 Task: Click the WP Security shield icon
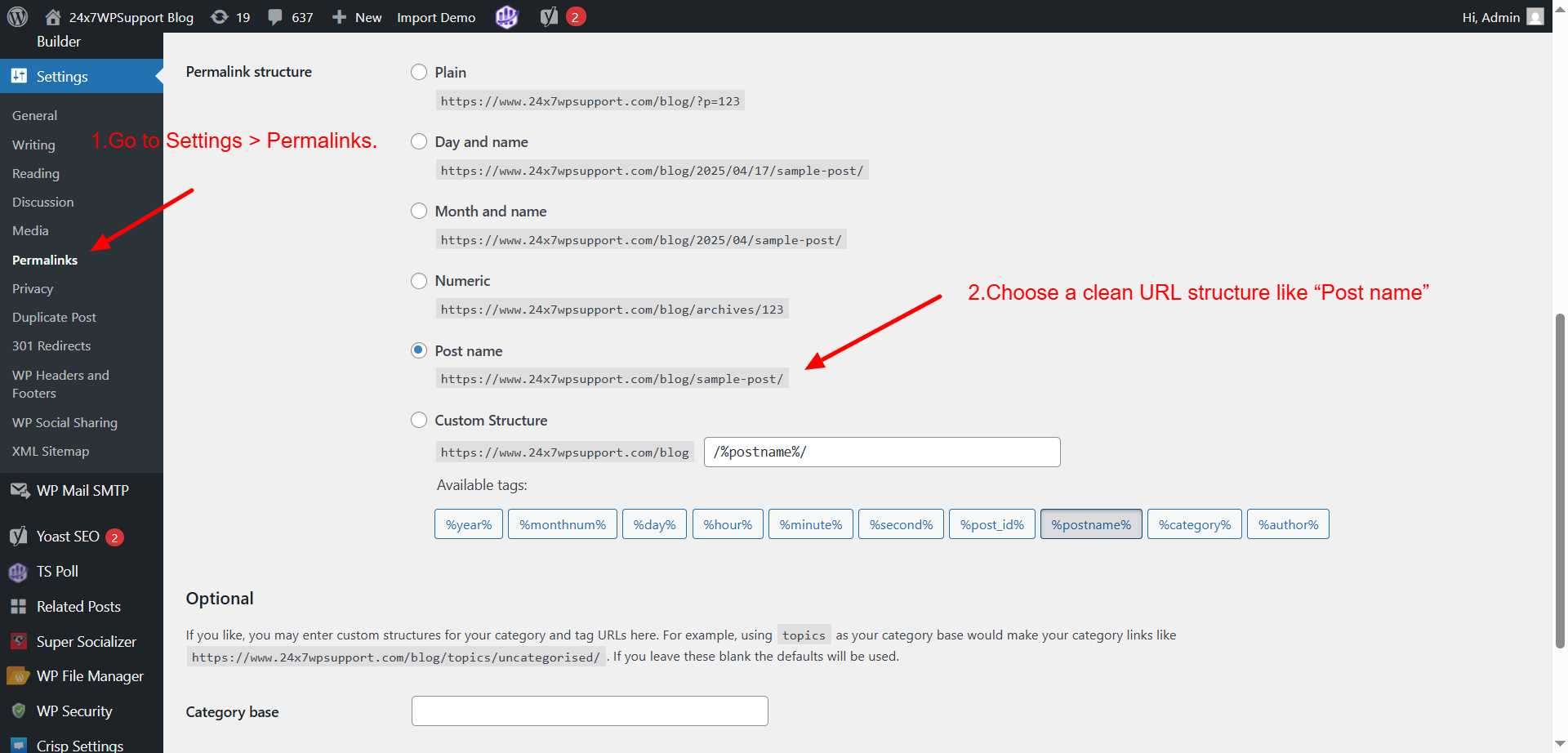pos(18,711)
